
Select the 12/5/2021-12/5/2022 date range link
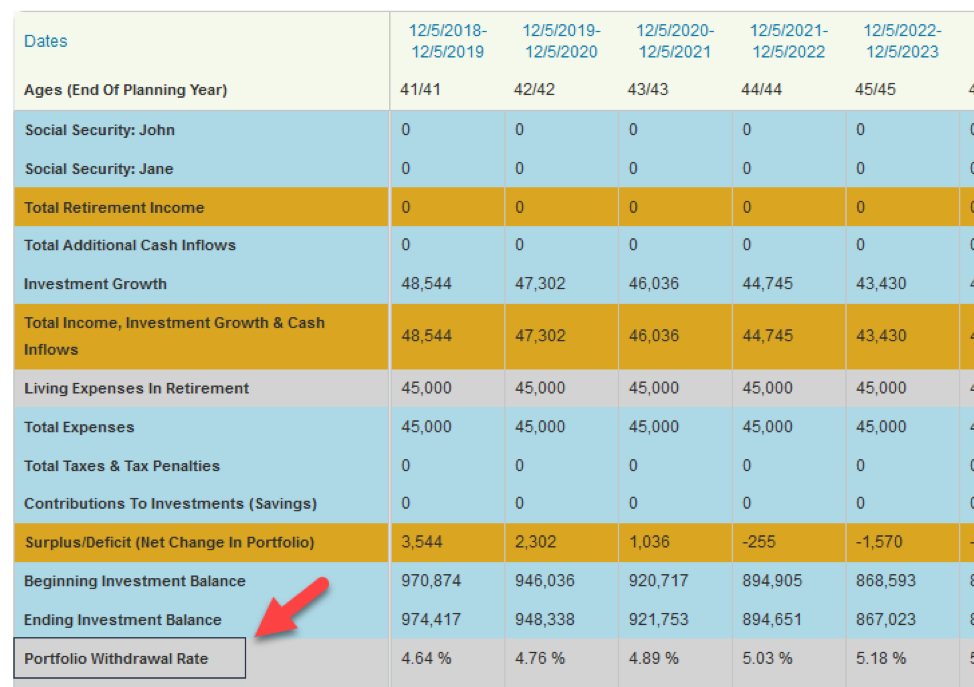(789, 41)
